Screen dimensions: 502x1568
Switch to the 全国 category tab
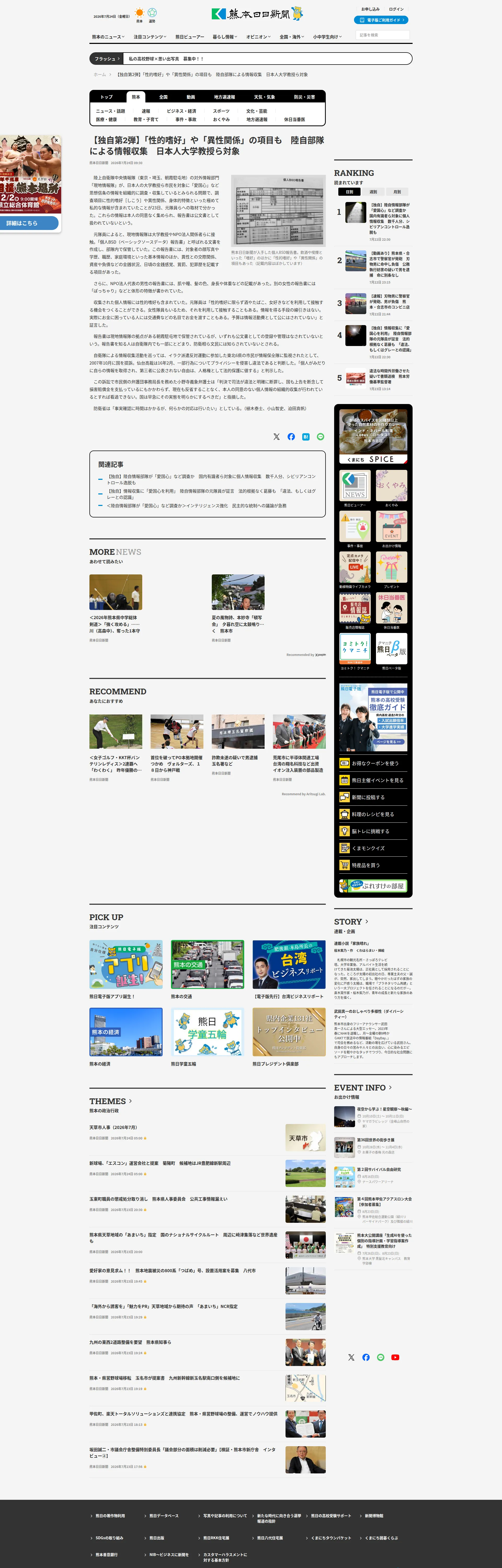point(163,97)
